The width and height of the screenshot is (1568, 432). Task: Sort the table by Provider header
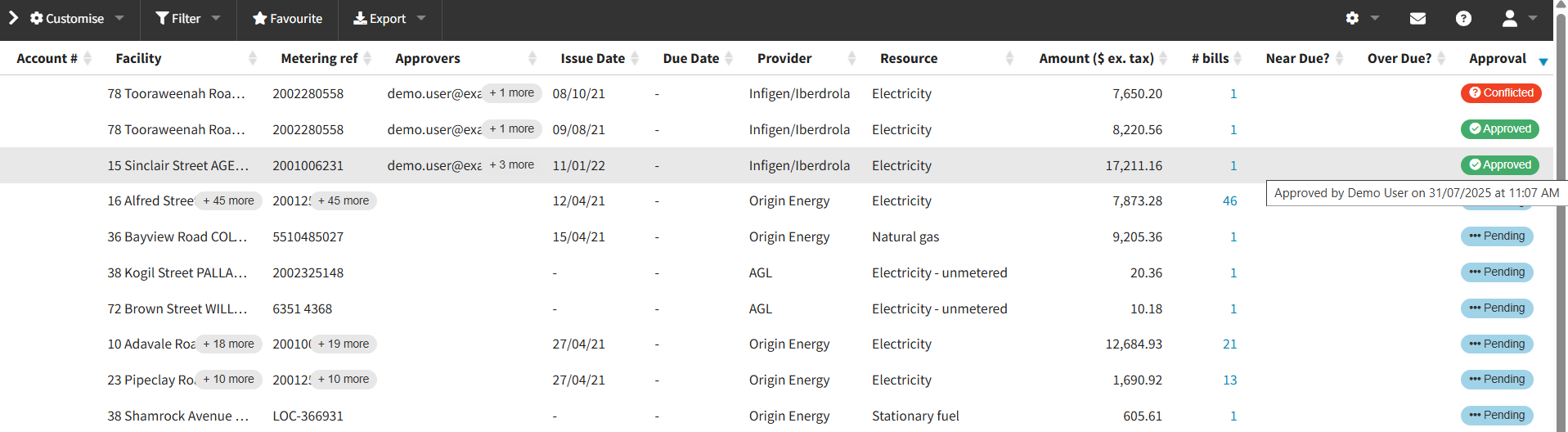784,58
